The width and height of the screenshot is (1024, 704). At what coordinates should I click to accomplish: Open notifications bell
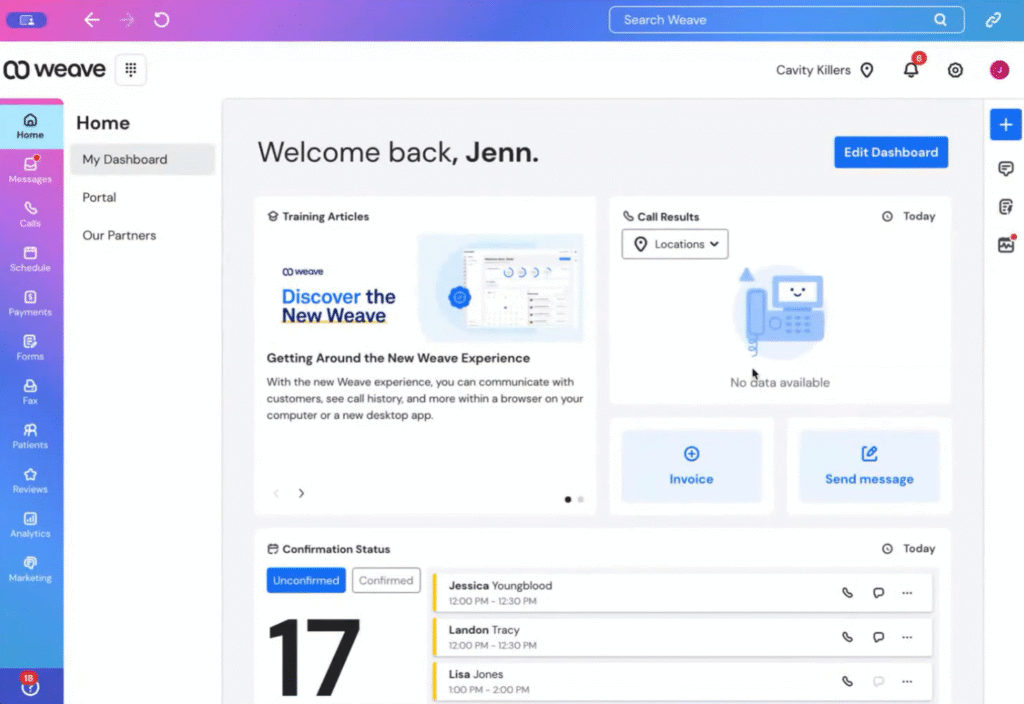(x=911, y=70)
